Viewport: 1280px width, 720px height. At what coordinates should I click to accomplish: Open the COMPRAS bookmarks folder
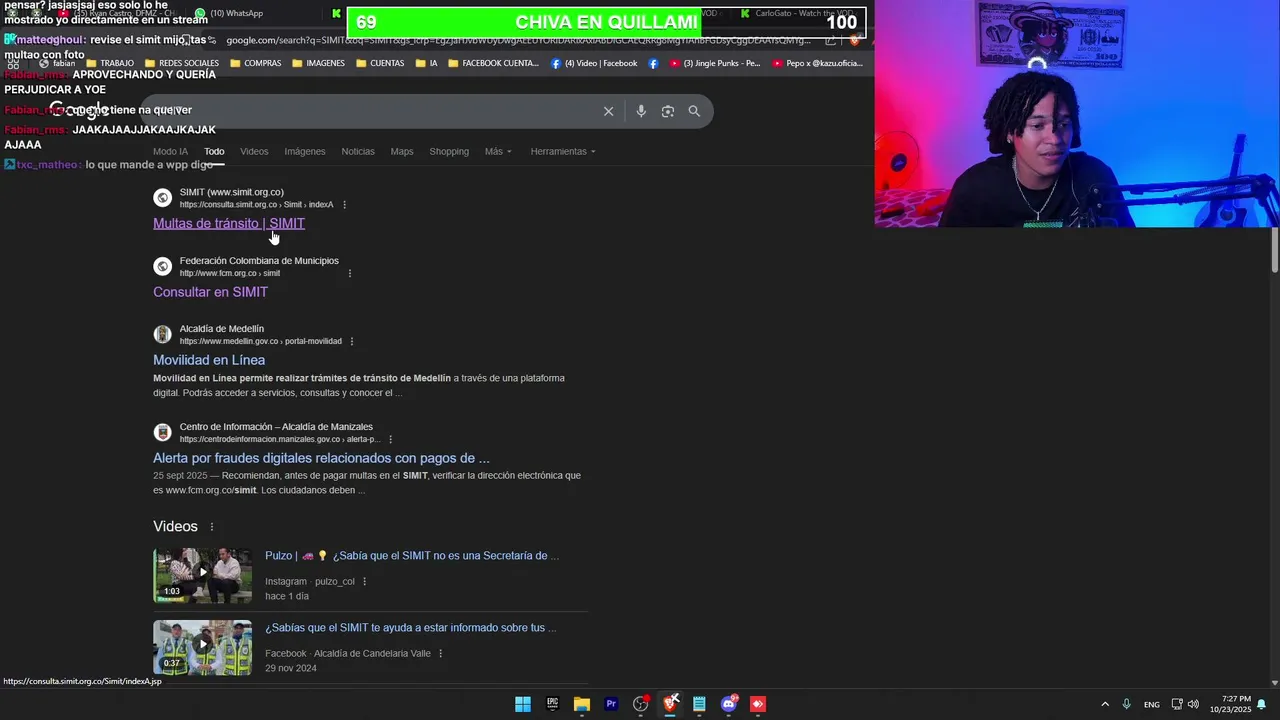coord(255,63)
